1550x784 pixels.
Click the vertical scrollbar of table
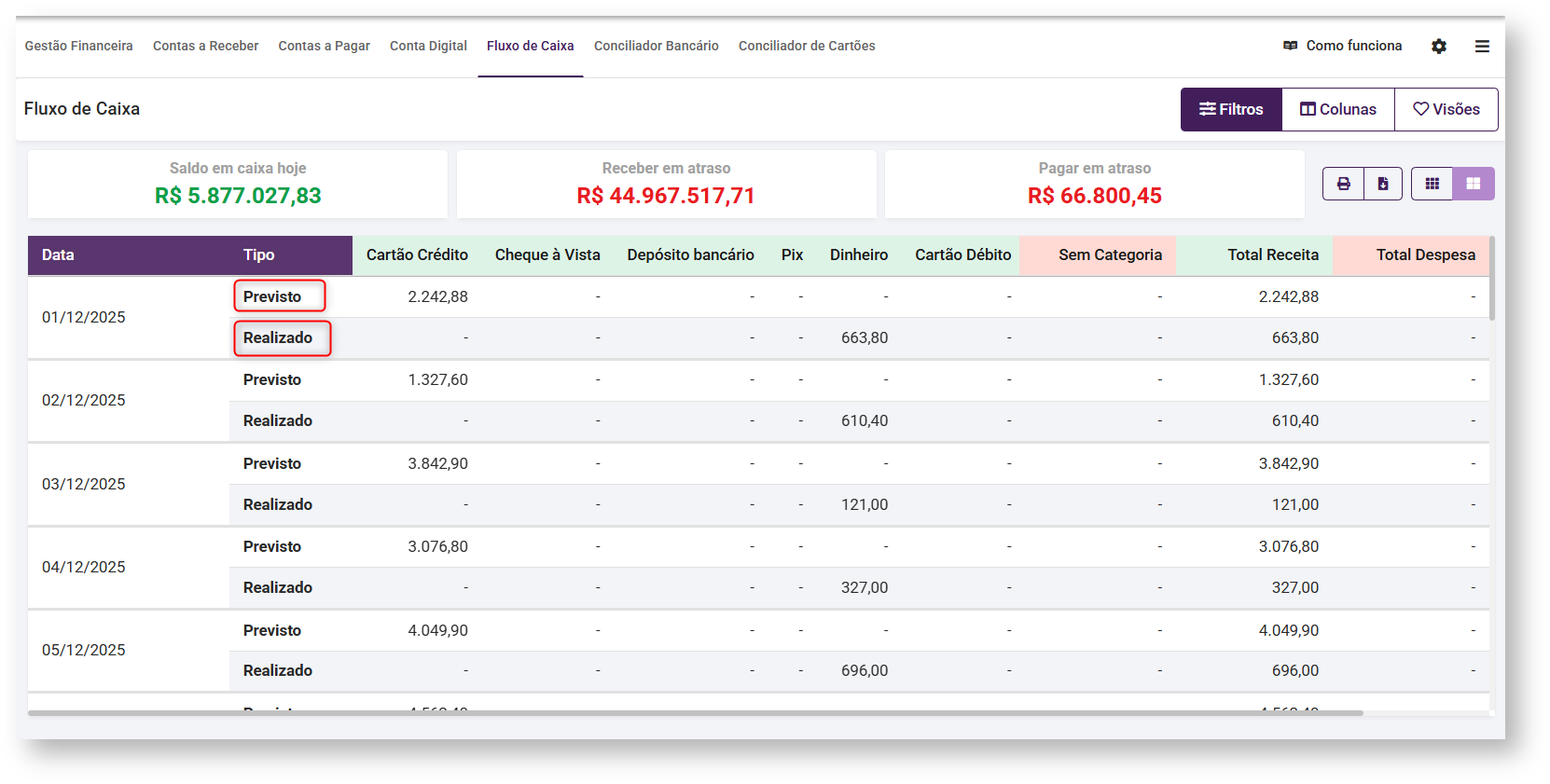click(1492, 280)
